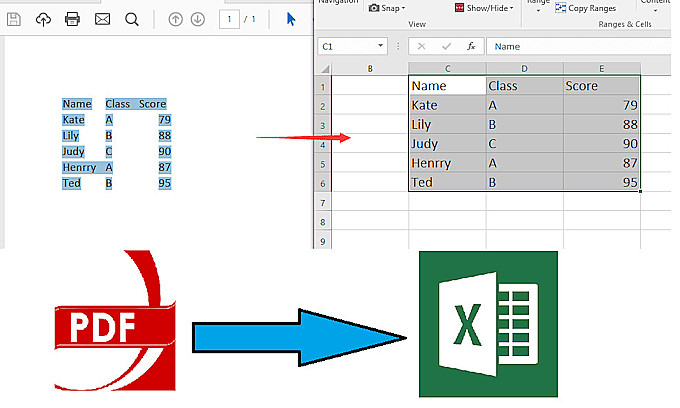Expand the Name Box dropdown arrow
Viewport: 680px width, 408px height.
(x=380, y=46)
